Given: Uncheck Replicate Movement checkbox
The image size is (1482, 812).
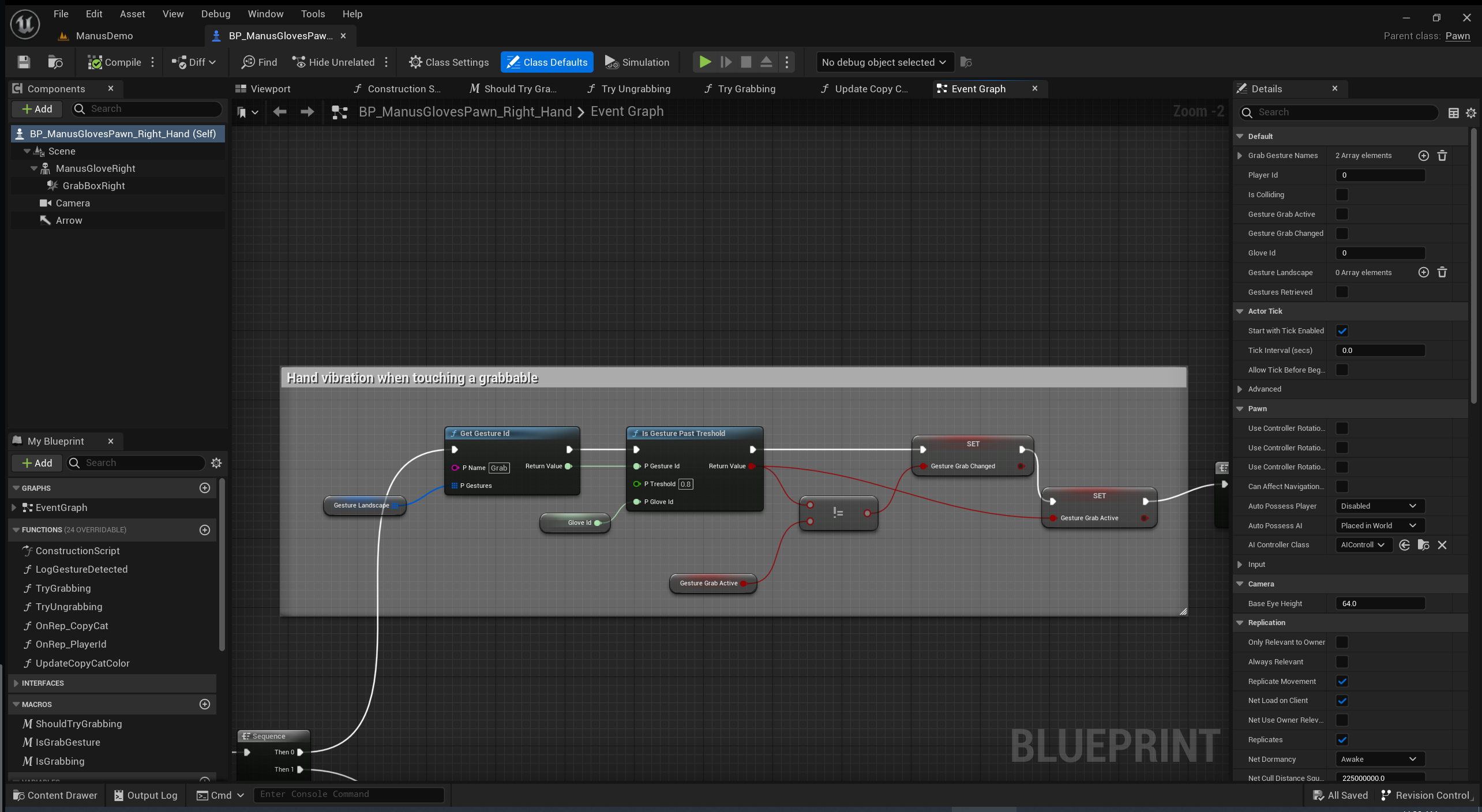Looking at the screenshot, I should tap(1342, 682).
